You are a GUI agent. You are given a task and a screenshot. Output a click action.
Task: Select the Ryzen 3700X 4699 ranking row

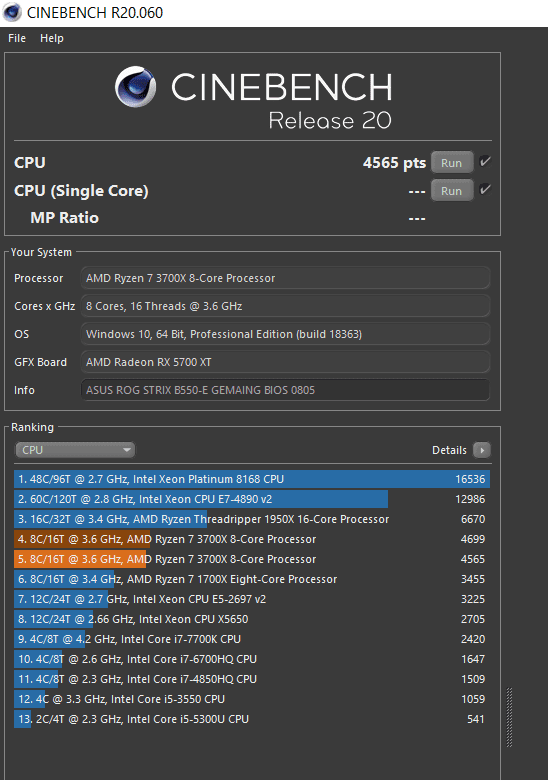tap(252, 539)
